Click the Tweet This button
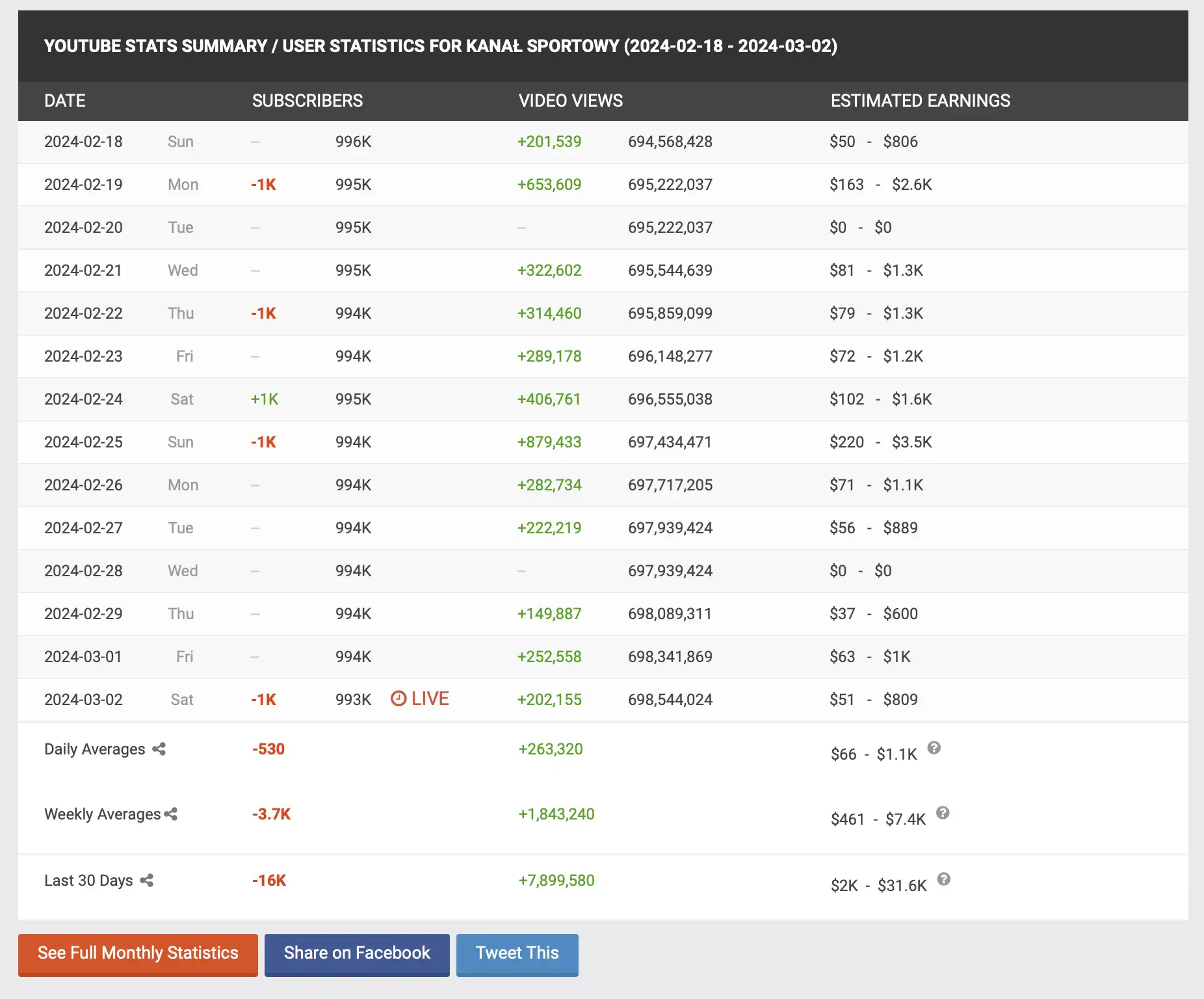The width and height of the screenshot is (1204, 999). (x=517, y=953)
